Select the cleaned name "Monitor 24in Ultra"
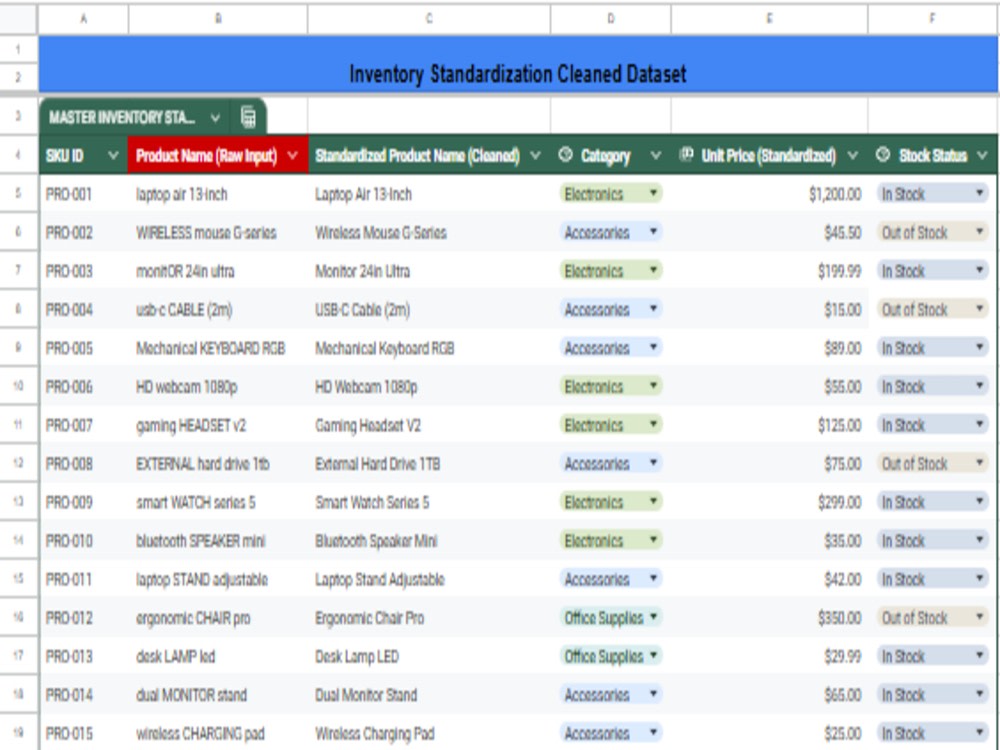The height and width of the screenshot is (750, 1000). (x=429, y=271)
